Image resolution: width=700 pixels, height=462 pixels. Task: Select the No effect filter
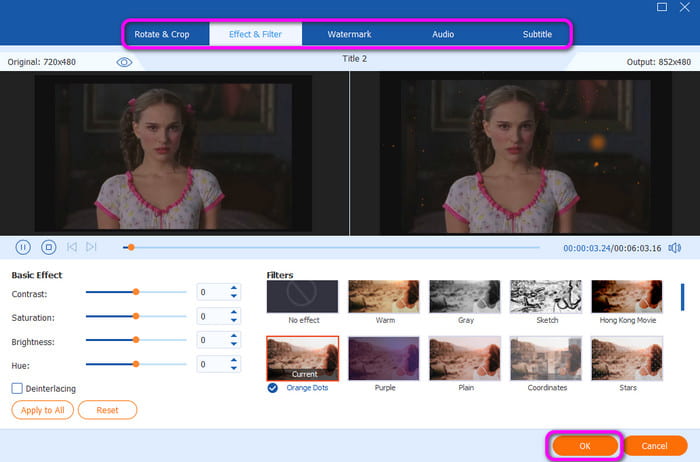[x=302, y=296]
